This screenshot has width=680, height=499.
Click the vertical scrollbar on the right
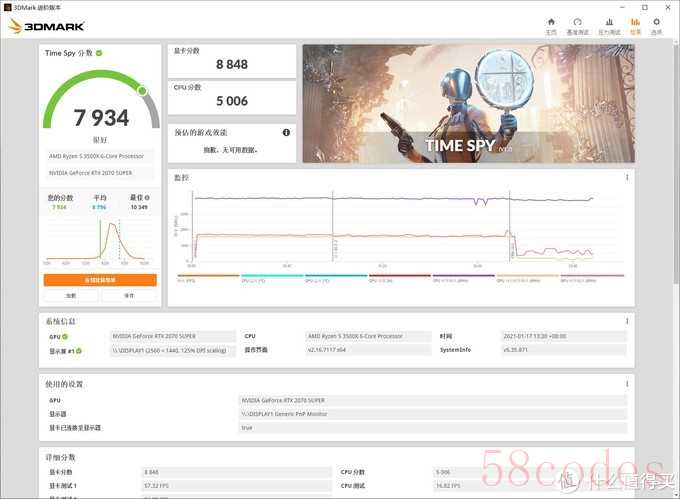676,165
